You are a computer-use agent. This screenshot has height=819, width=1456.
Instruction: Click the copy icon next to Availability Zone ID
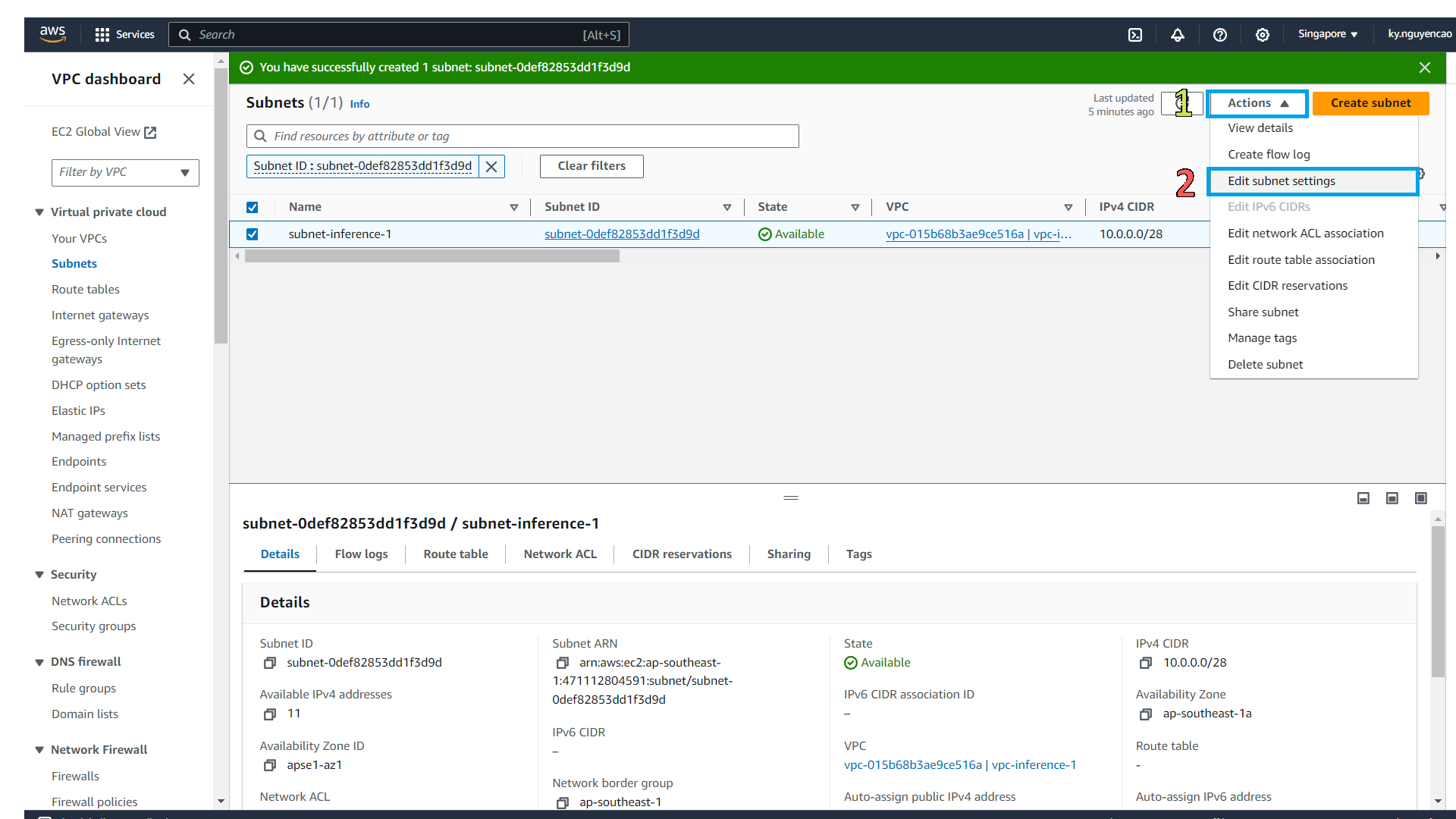coord(269,765)
